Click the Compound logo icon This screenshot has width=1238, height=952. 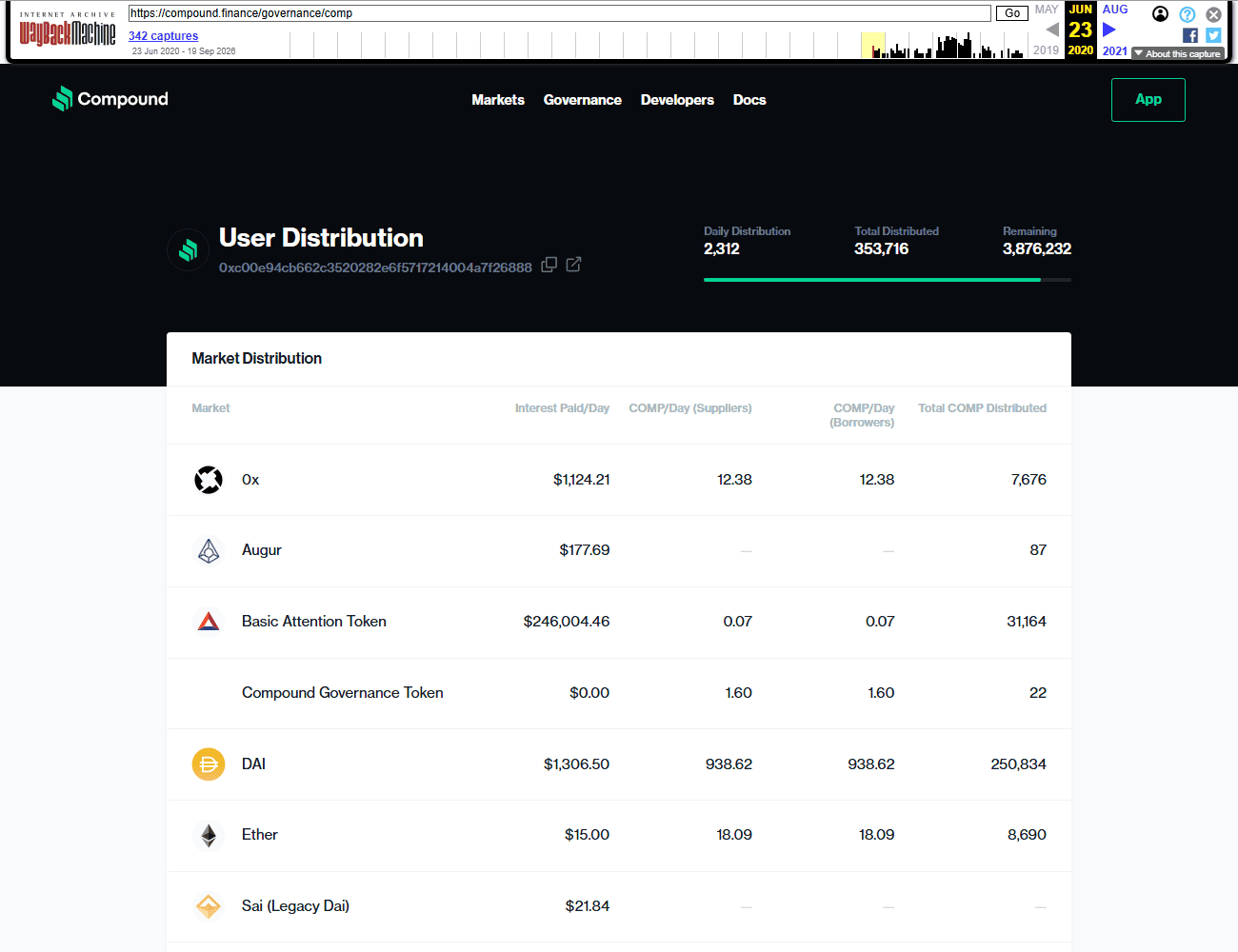(63, 99)
